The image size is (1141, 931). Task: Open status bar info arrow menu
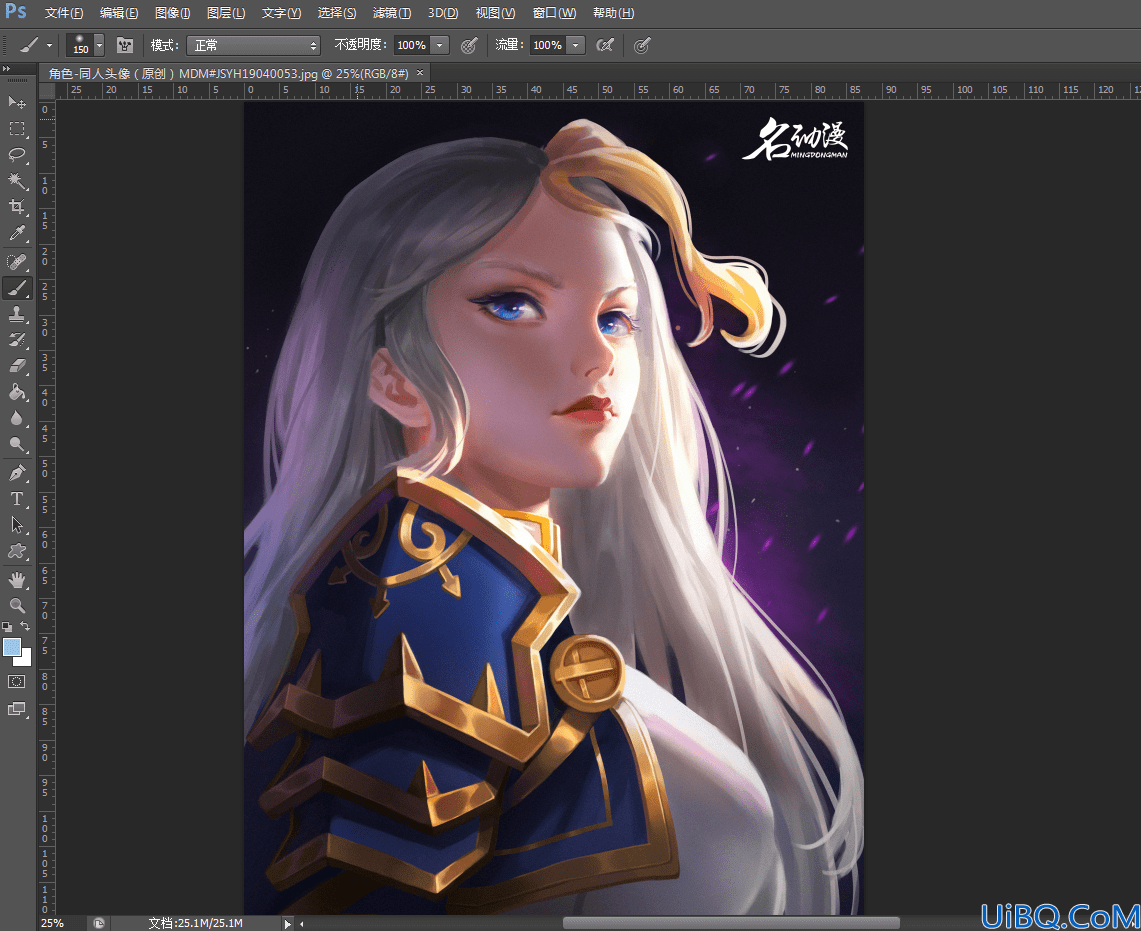(x=287, y=924)
